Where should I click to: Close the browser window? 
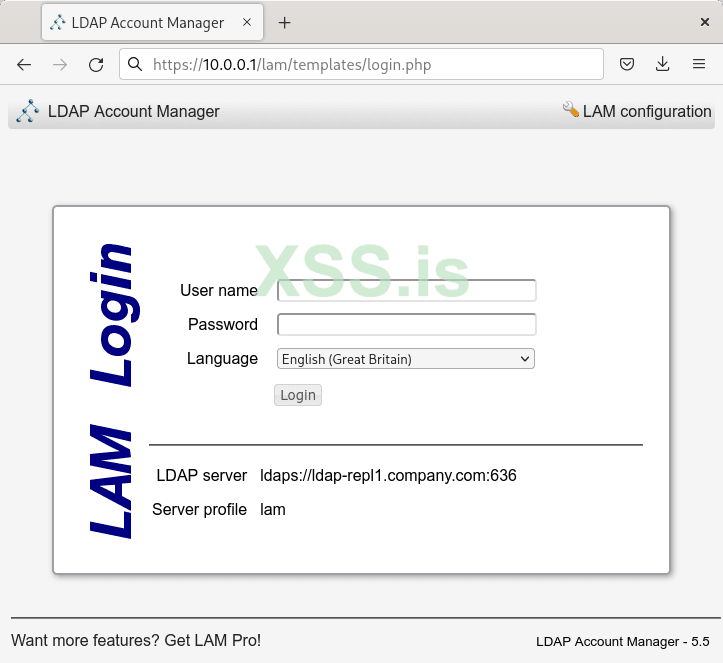pyautogui.click(x=705, y=22)
